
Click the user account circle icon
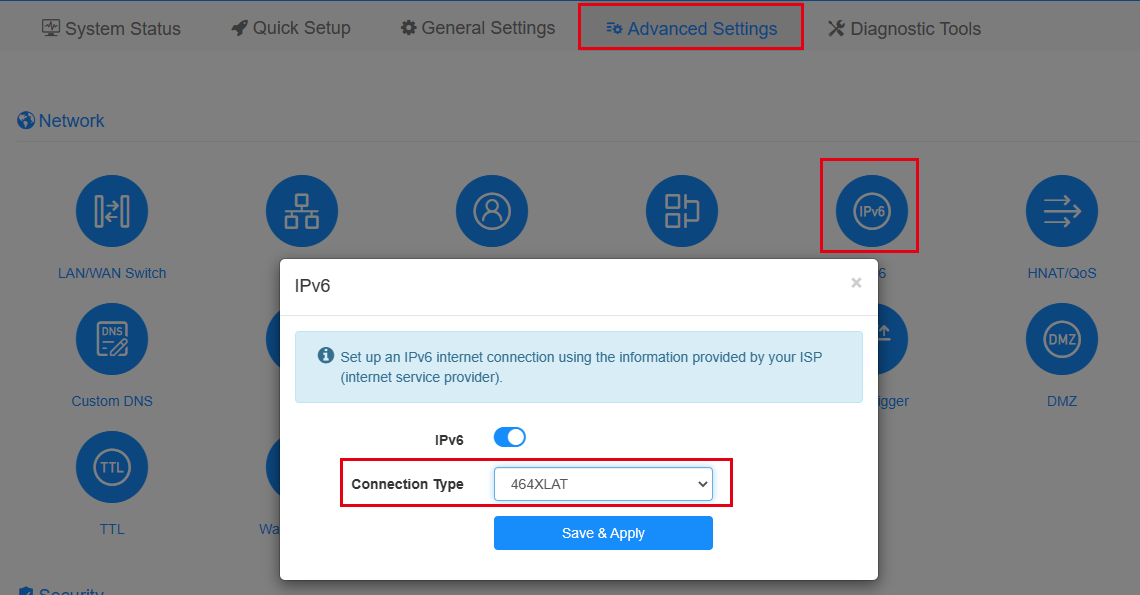coord(492,211)
